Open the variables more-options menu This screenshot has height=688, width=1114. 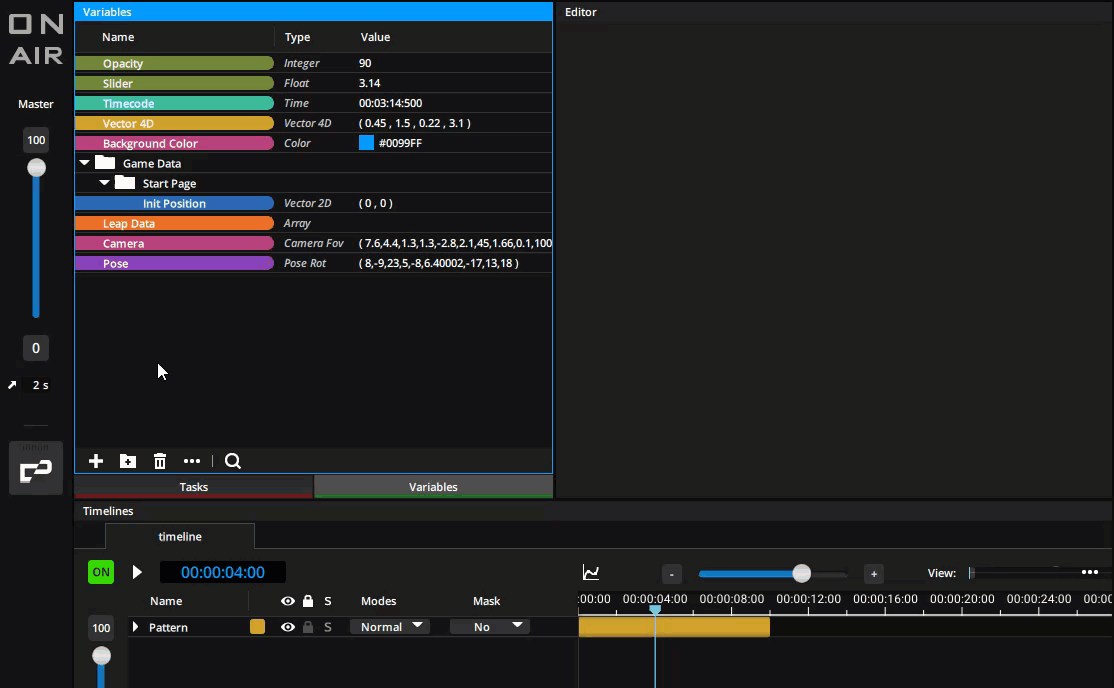click(192, 461)
